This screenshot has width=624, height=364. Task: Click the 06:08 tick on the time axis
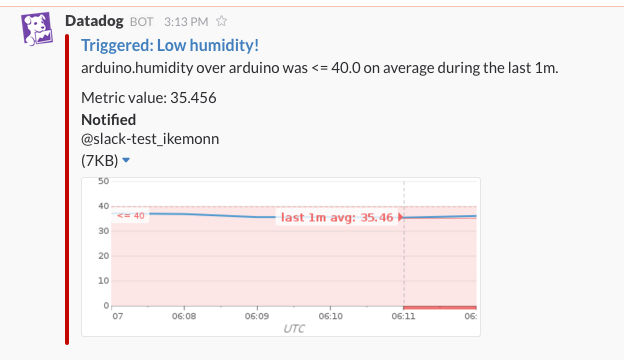184,316
